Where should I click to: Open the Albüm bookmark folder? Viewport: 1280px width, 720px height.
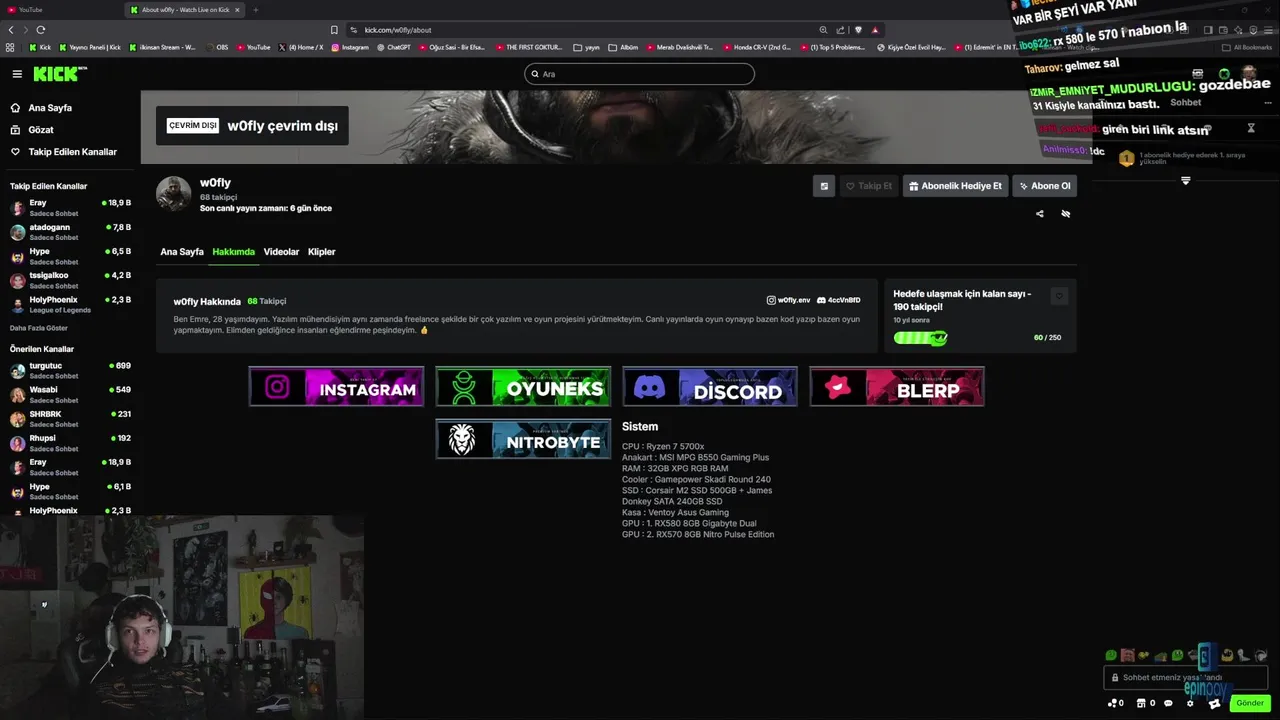click(623, 47)
